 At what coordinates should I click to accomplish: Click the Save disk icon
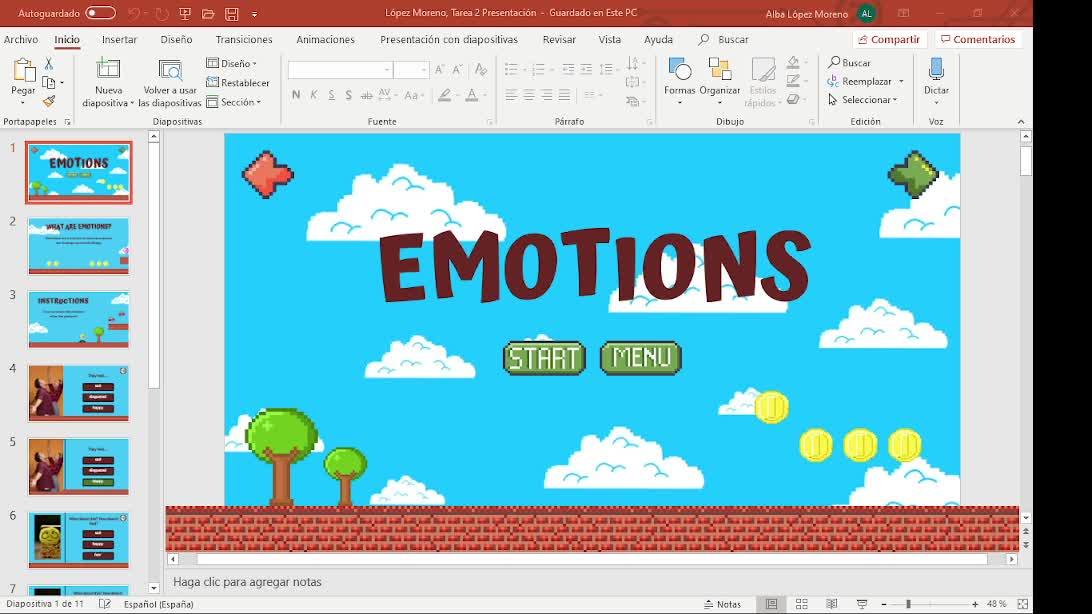232,13
